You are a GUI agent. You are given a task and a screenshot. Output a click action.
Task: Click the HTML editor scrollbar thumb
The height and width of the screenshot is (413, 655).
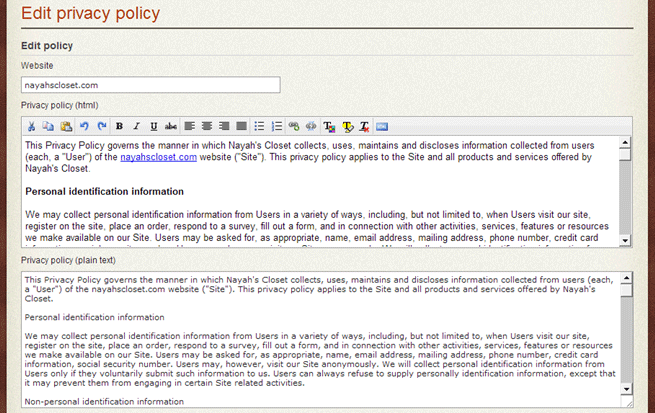tap(625, 155)
